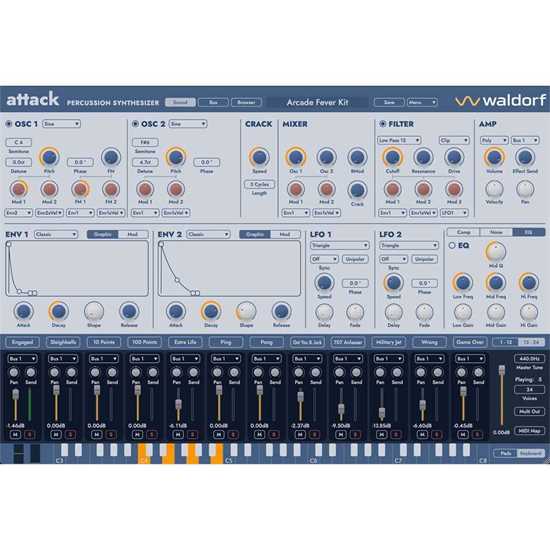
Task: Adjust the ENV 1 Attack knob
Action: tap(24, 311)
